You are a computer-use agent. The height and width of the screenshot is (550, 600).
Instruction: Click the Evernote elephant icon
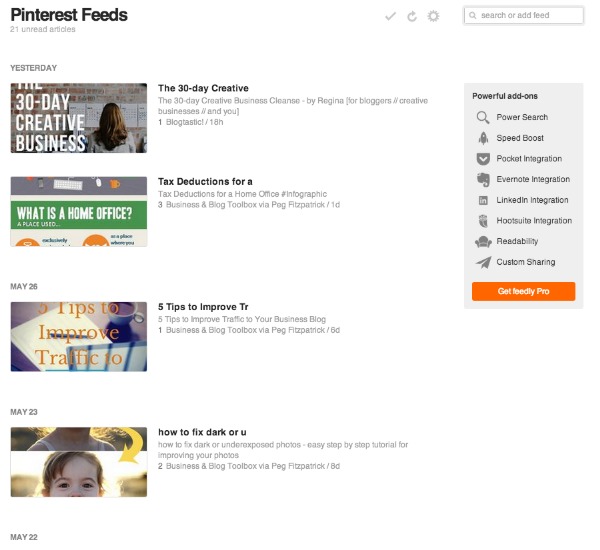483,180
